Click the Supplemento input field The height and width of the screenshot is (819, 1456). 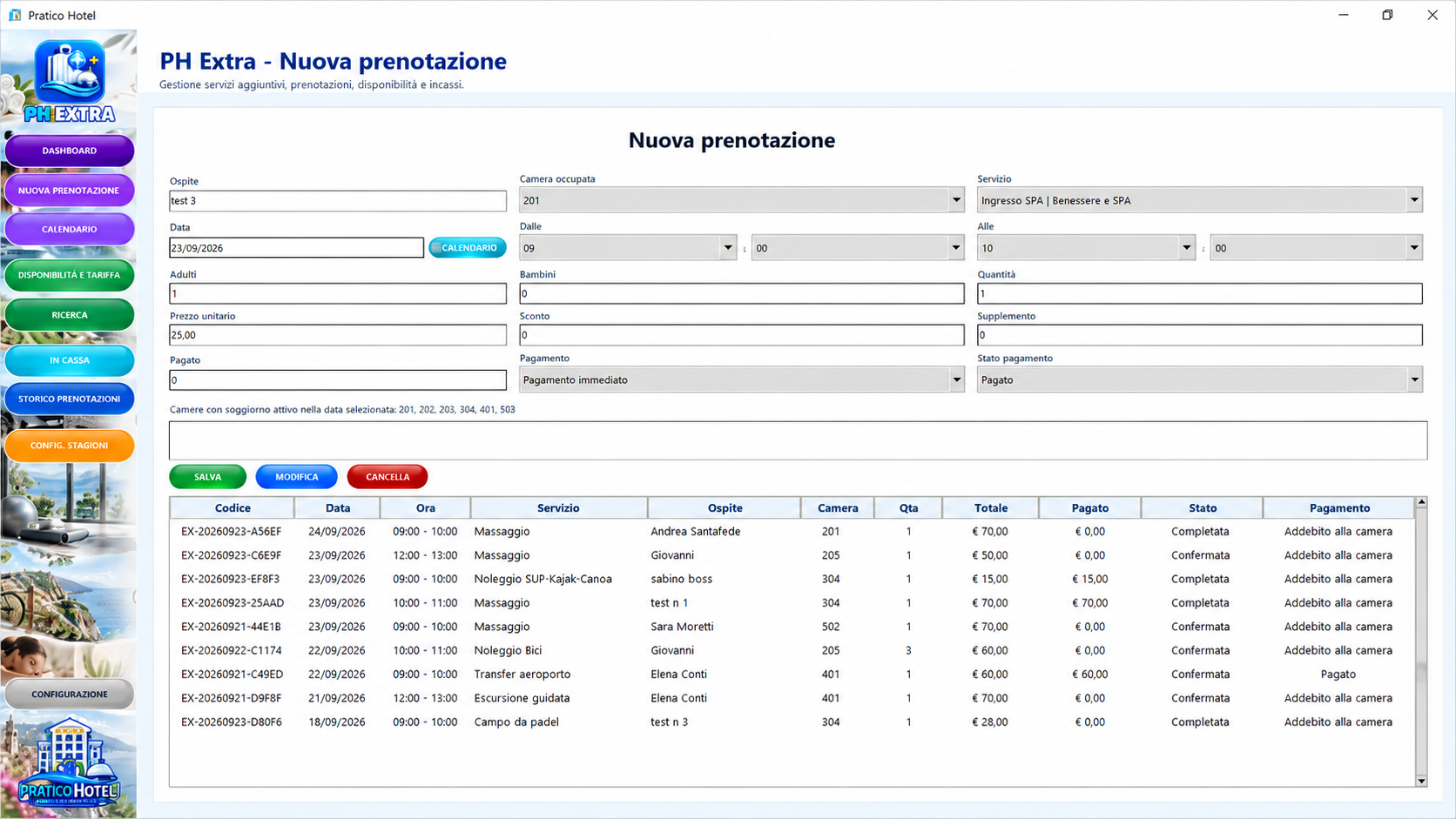(x=1200, y=335)
